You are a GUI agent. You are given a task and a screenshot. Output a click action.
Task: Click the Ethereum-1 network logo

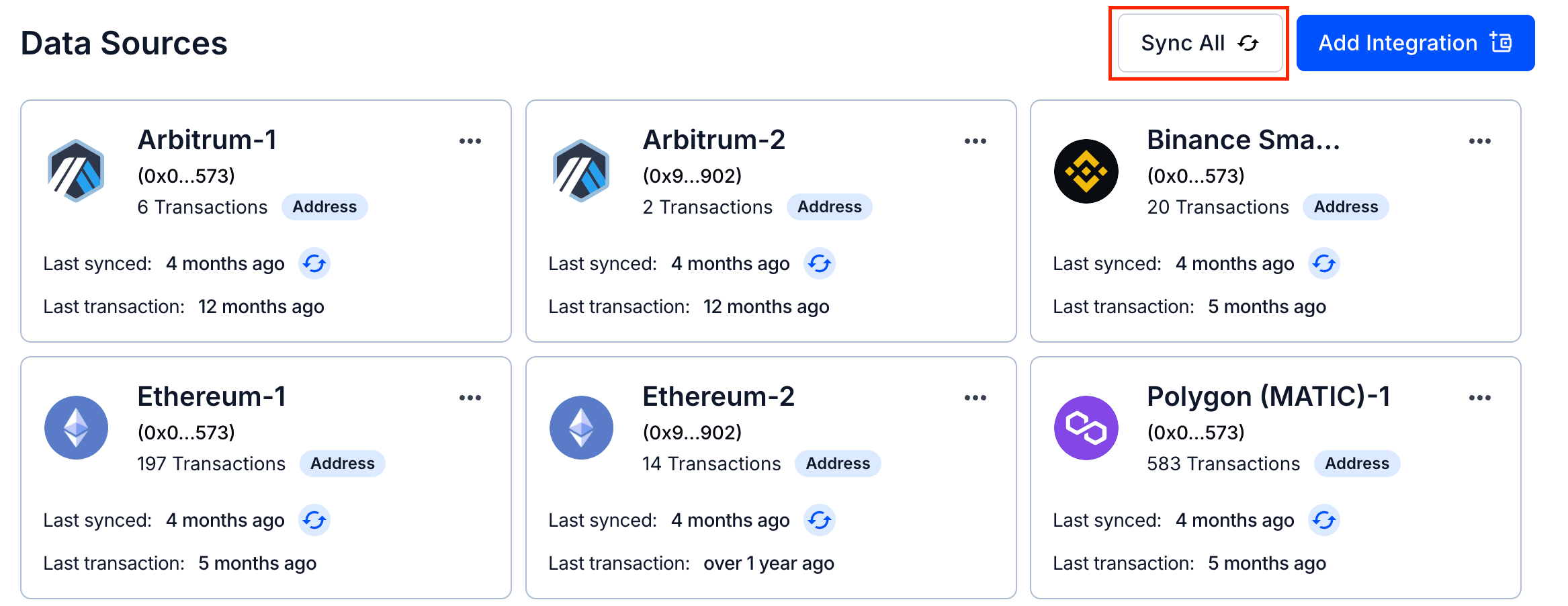[x=76, y=427]
